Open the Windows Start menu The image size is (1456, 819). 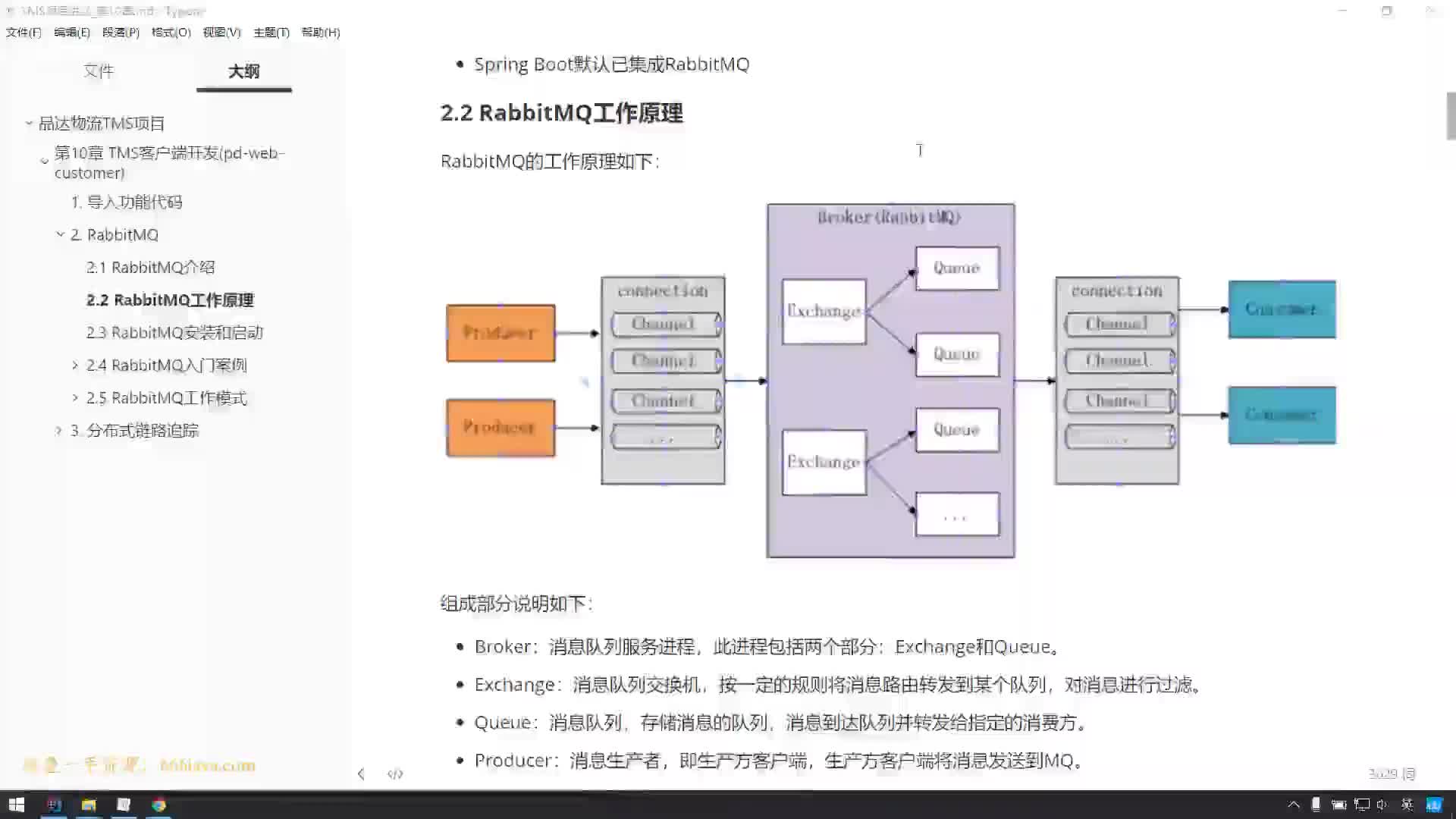tap(16, 805)
